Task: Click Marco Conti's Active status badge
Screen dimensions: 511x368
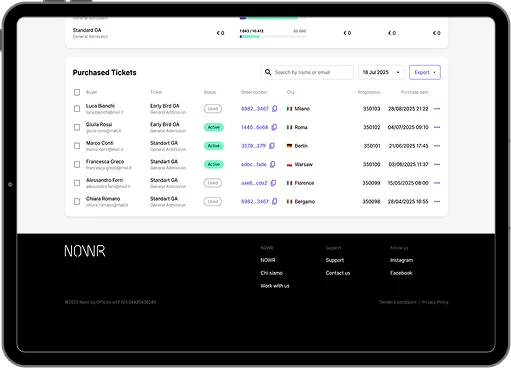Action: pyautogui.click(x=214, y=146)
